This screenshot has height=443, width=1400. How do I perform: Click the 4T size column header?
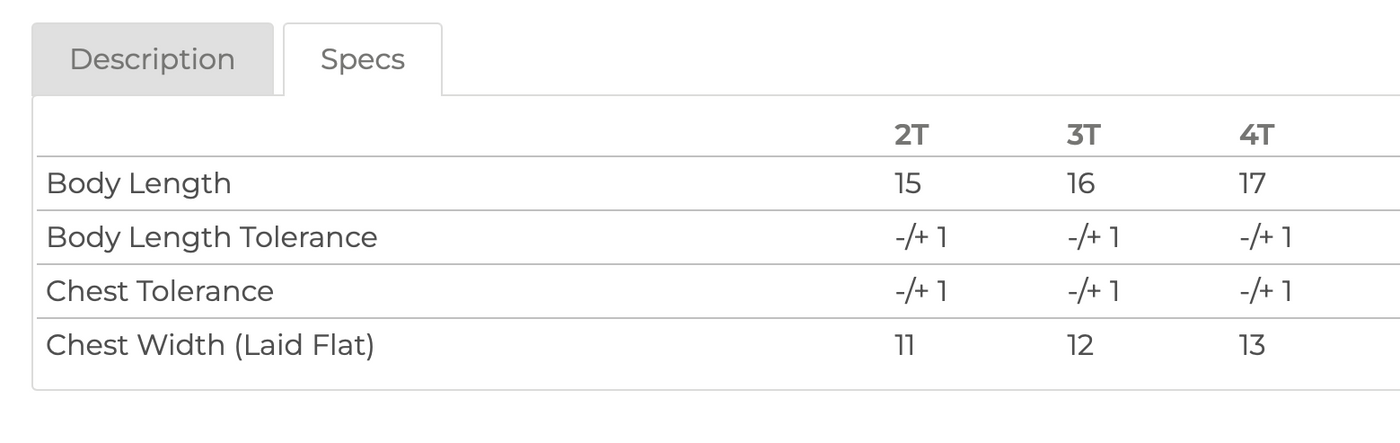point(1256,135)
